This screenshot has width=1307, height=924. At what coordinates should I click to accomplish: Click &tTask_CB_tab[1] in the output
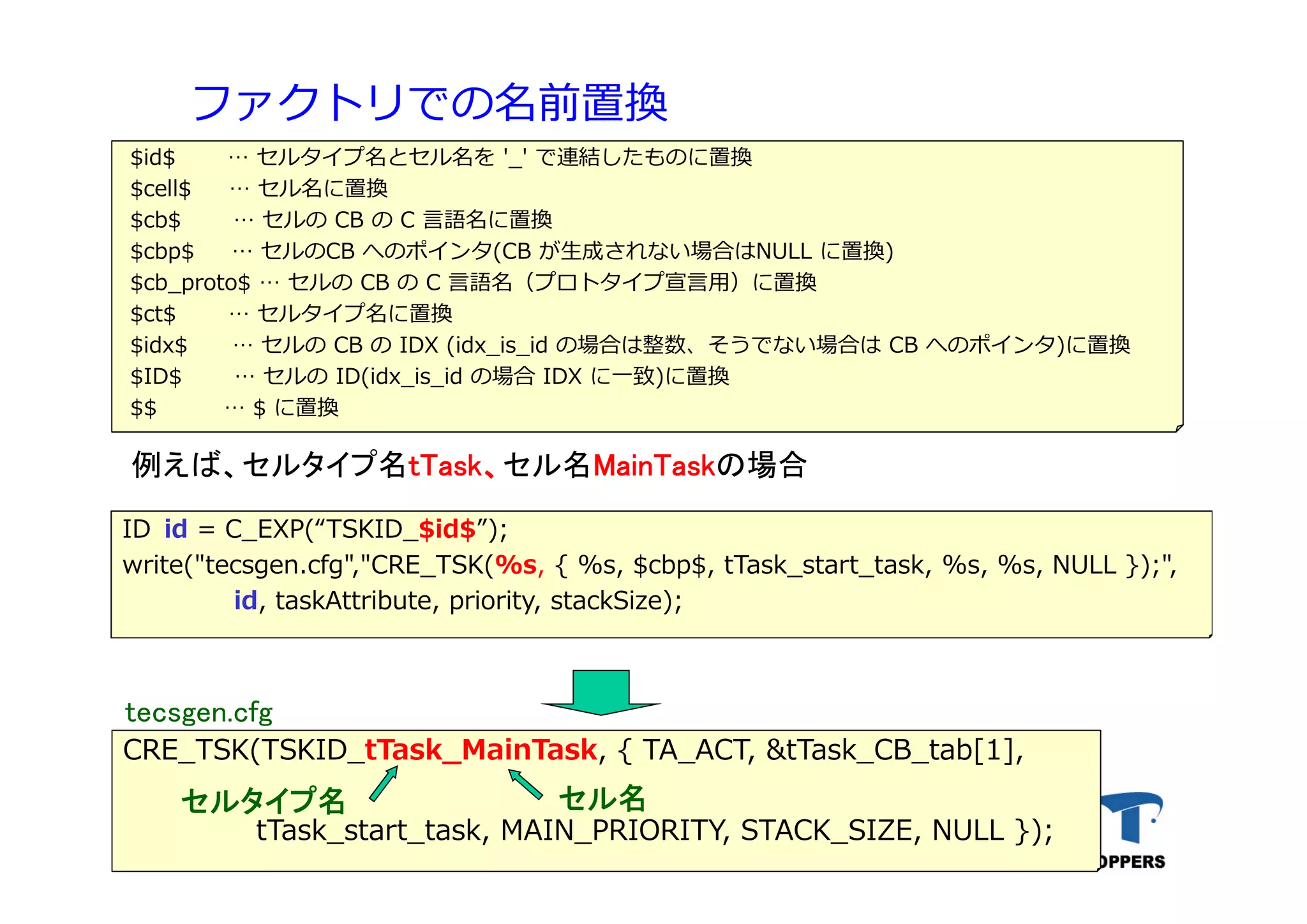tap(892, 749)
